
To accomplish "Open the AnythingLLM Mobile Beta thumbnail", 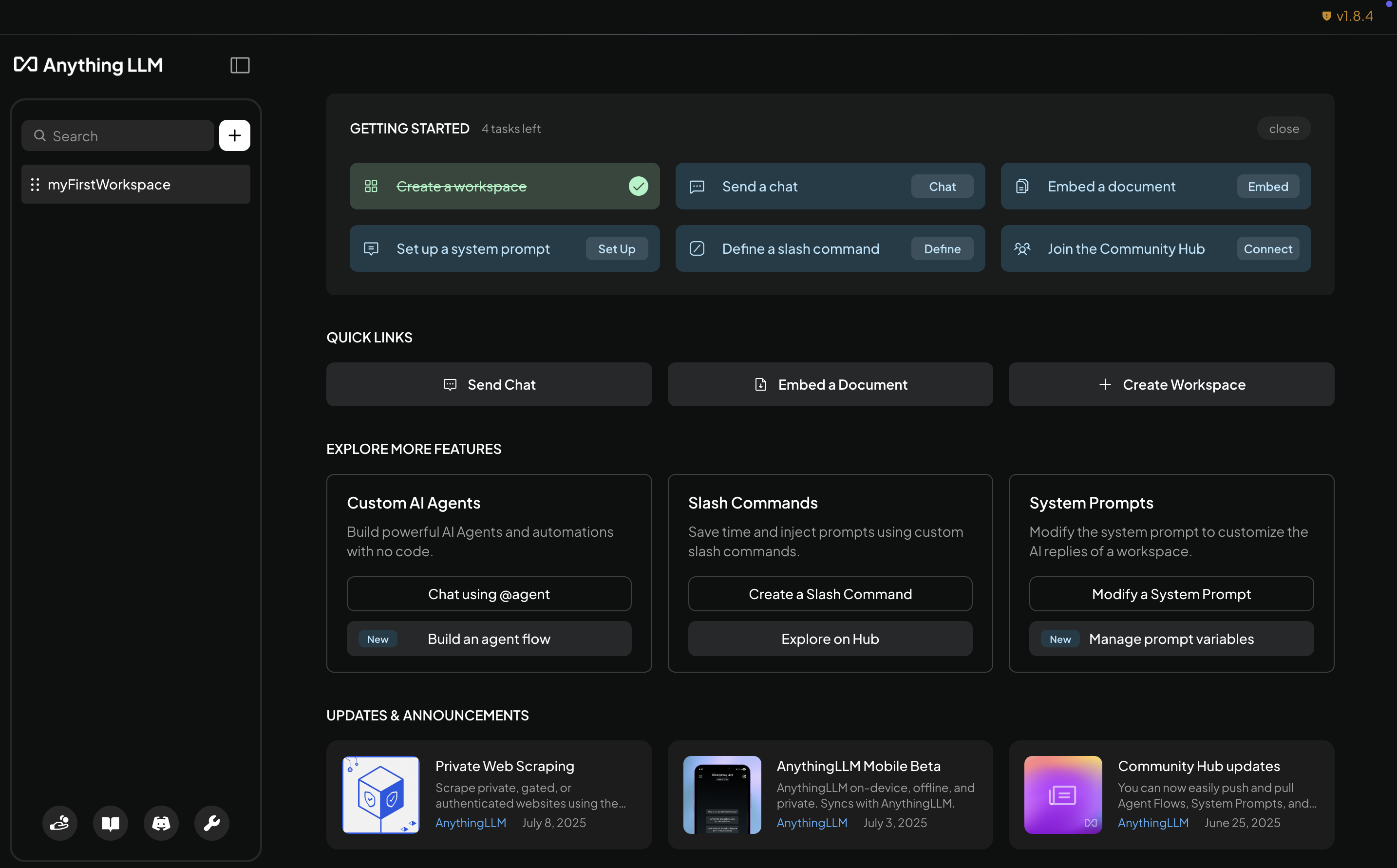I will [722, 794].
